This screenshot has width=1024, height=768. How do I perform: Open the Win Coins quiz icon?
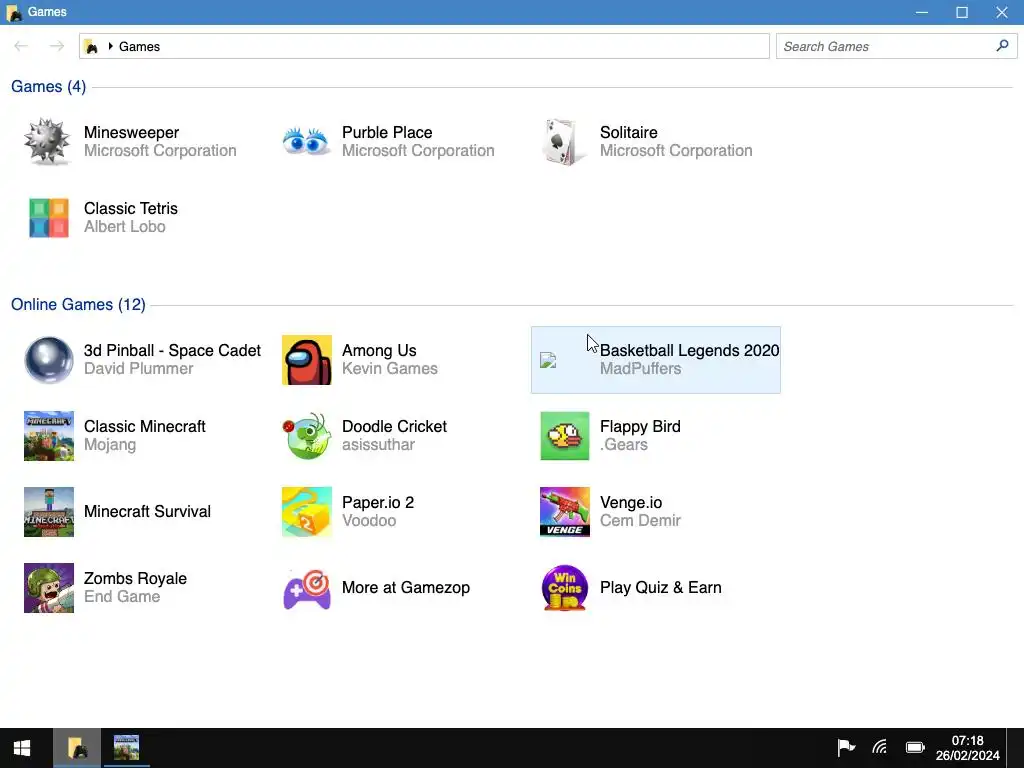click(x=565, y=588)
